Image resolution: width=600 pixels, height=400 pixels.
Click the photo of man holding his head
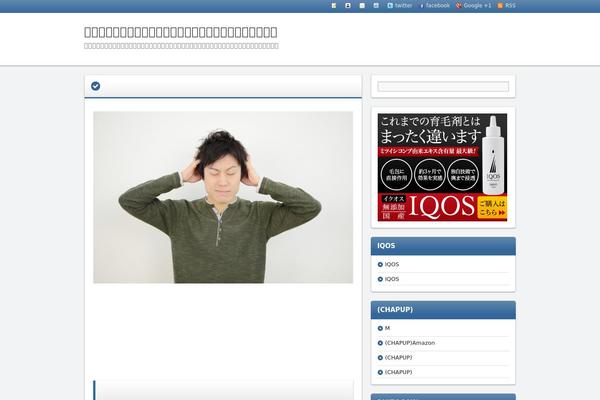click(x=223, y=197)
